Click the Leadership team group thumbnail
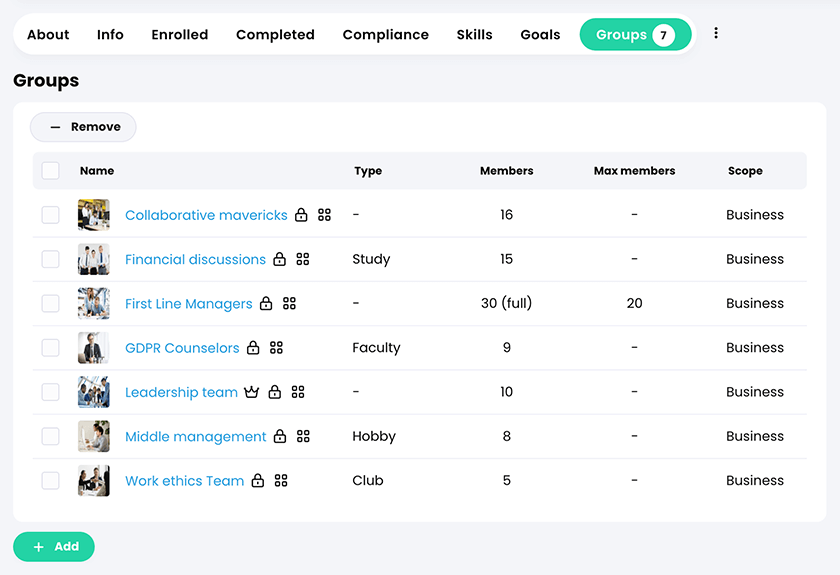Image resolution: width=840 pixels, height=575 pixels. [94, 392]
